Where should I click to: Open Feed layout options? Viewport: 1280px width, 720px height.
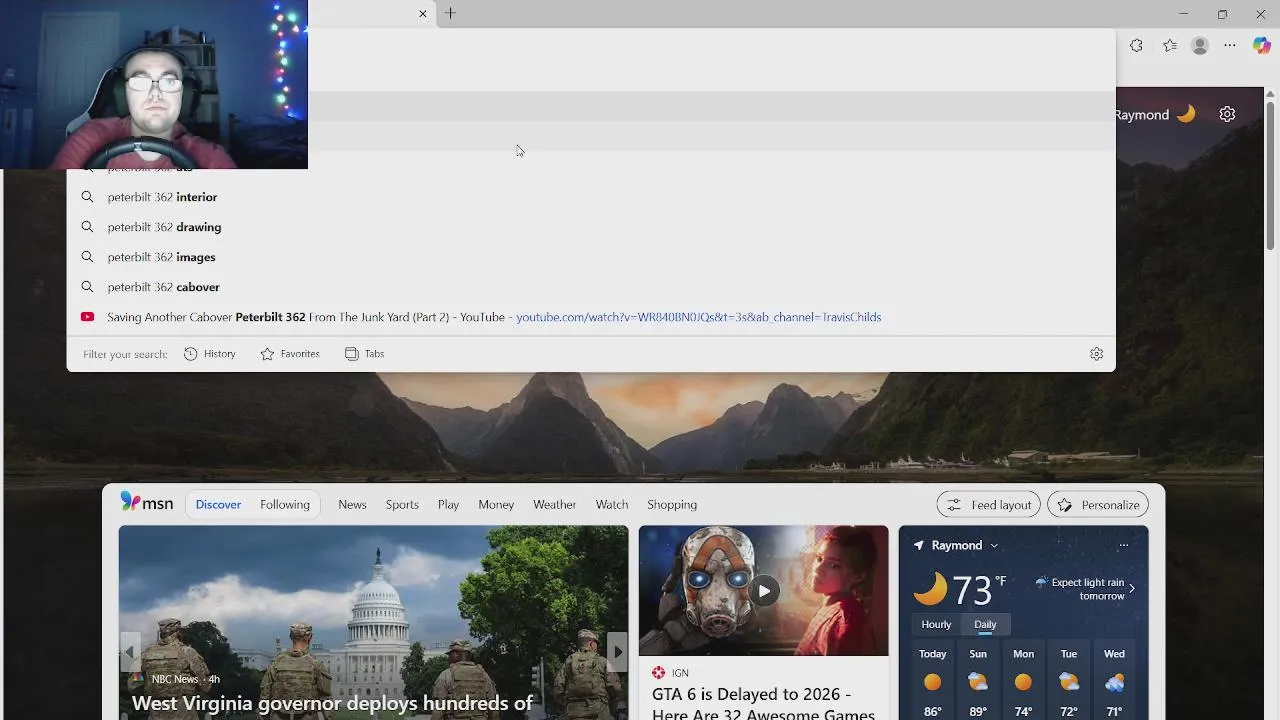(989, 505)
